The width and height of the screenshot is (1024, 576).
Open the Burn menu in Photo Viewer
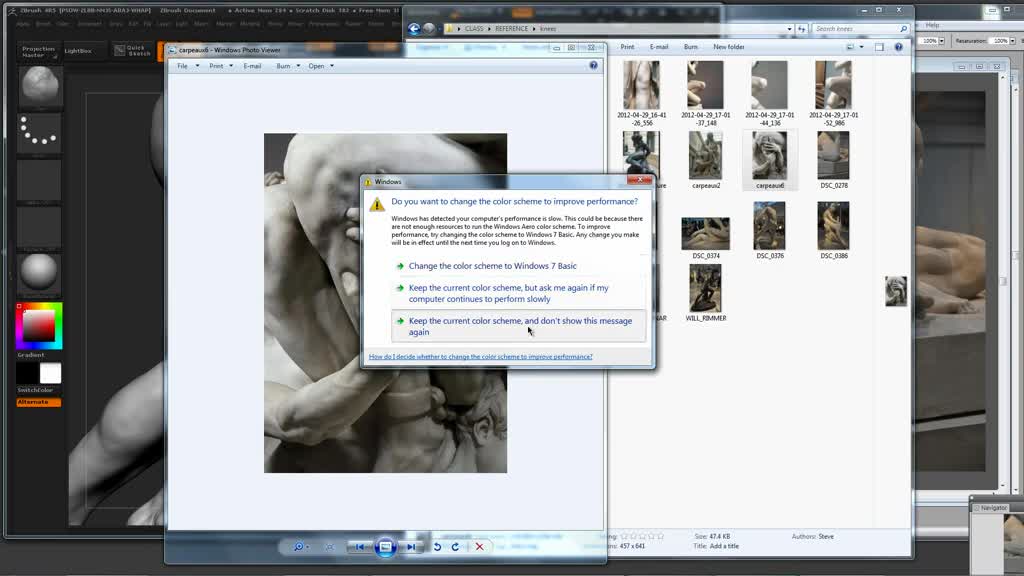tap(288, 66)
